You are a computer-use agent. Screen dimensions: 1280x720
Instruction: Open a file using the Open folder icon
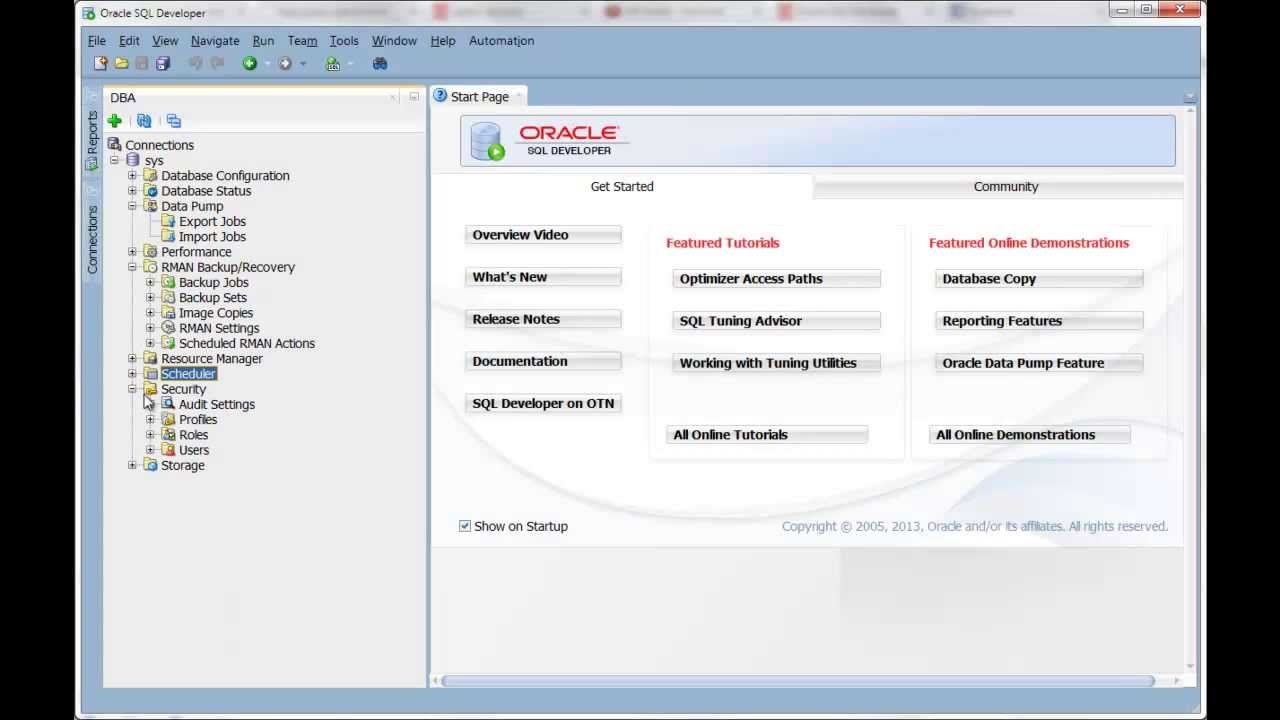pos(122,63)
